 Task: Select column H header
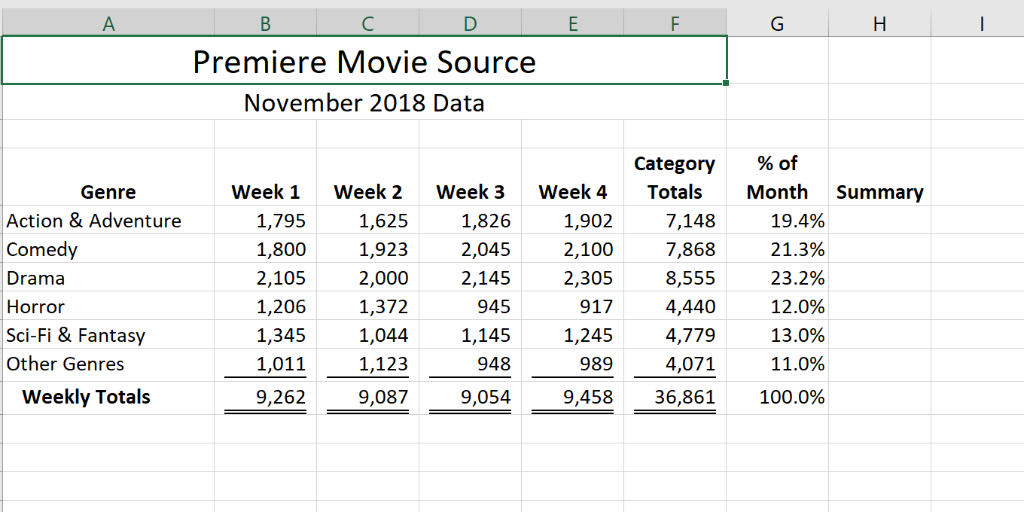click(880, 24)
